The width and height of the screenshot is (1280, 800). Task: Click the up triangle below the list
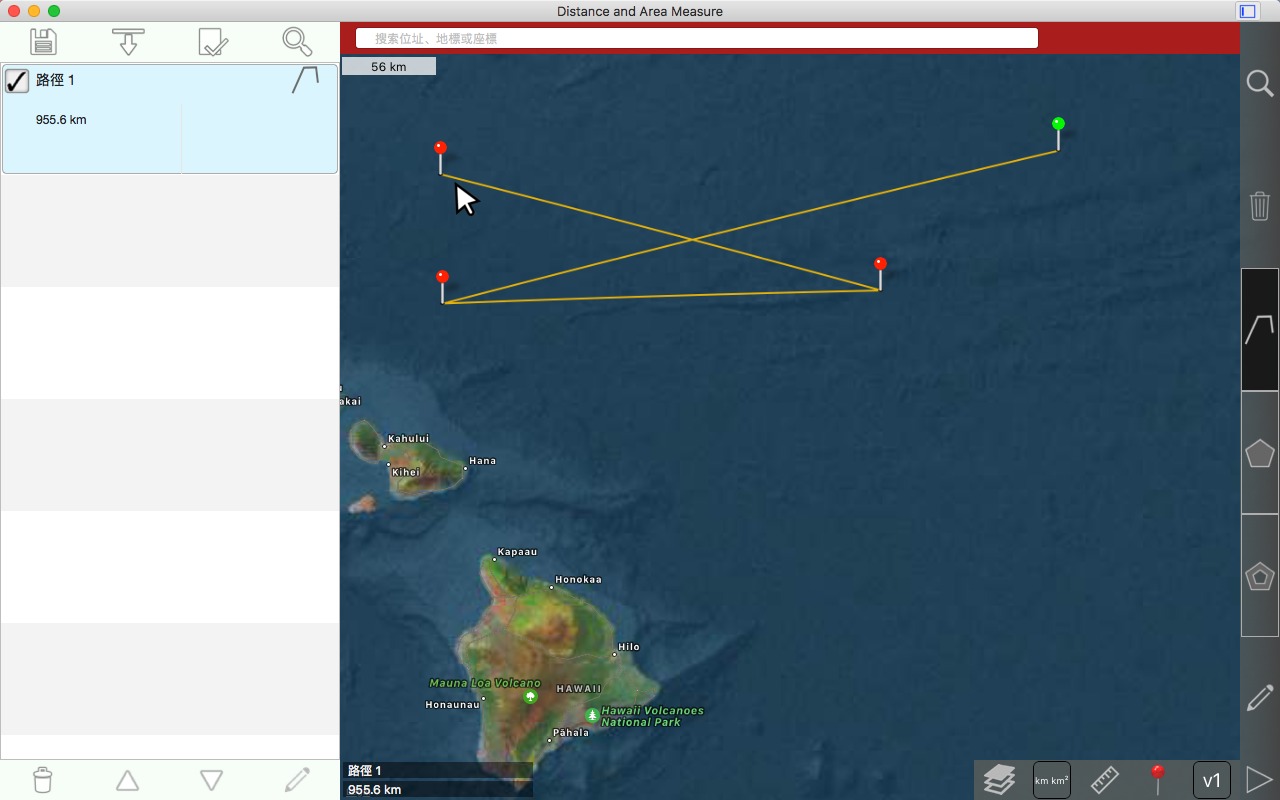point(127,780)
